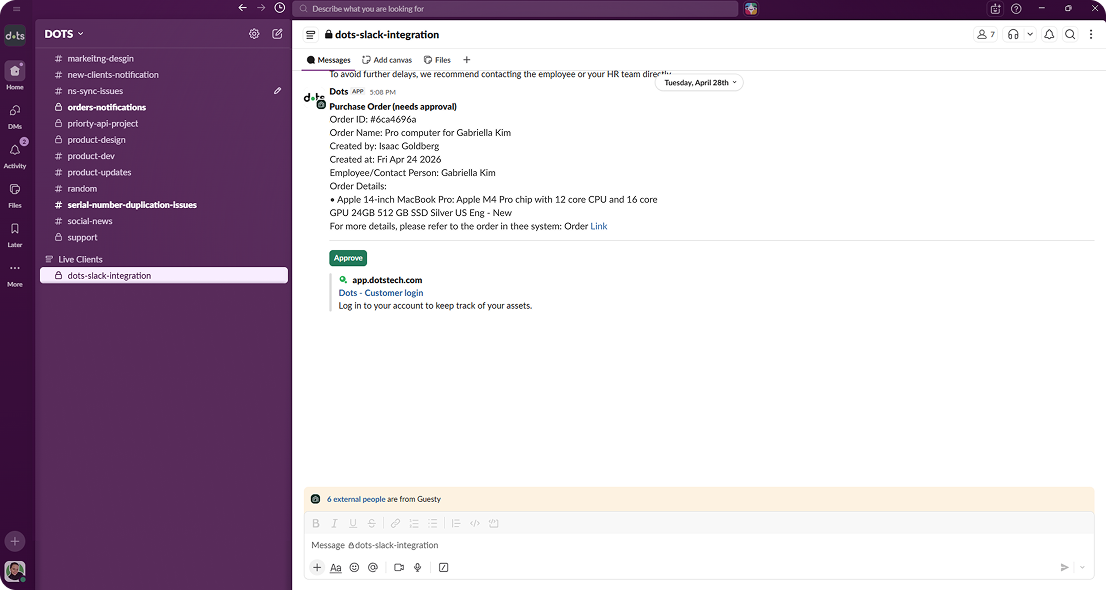This screenshot has width=1106, height=590.
Task: Toggle bold formatting
Action: 316,523
